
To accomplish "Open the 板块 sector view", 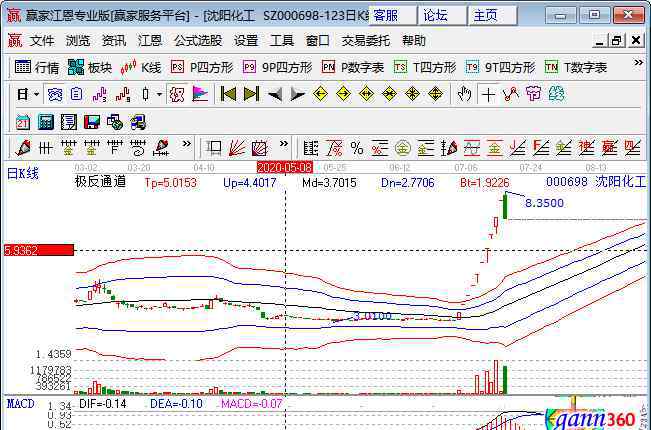I will [90, 67].
